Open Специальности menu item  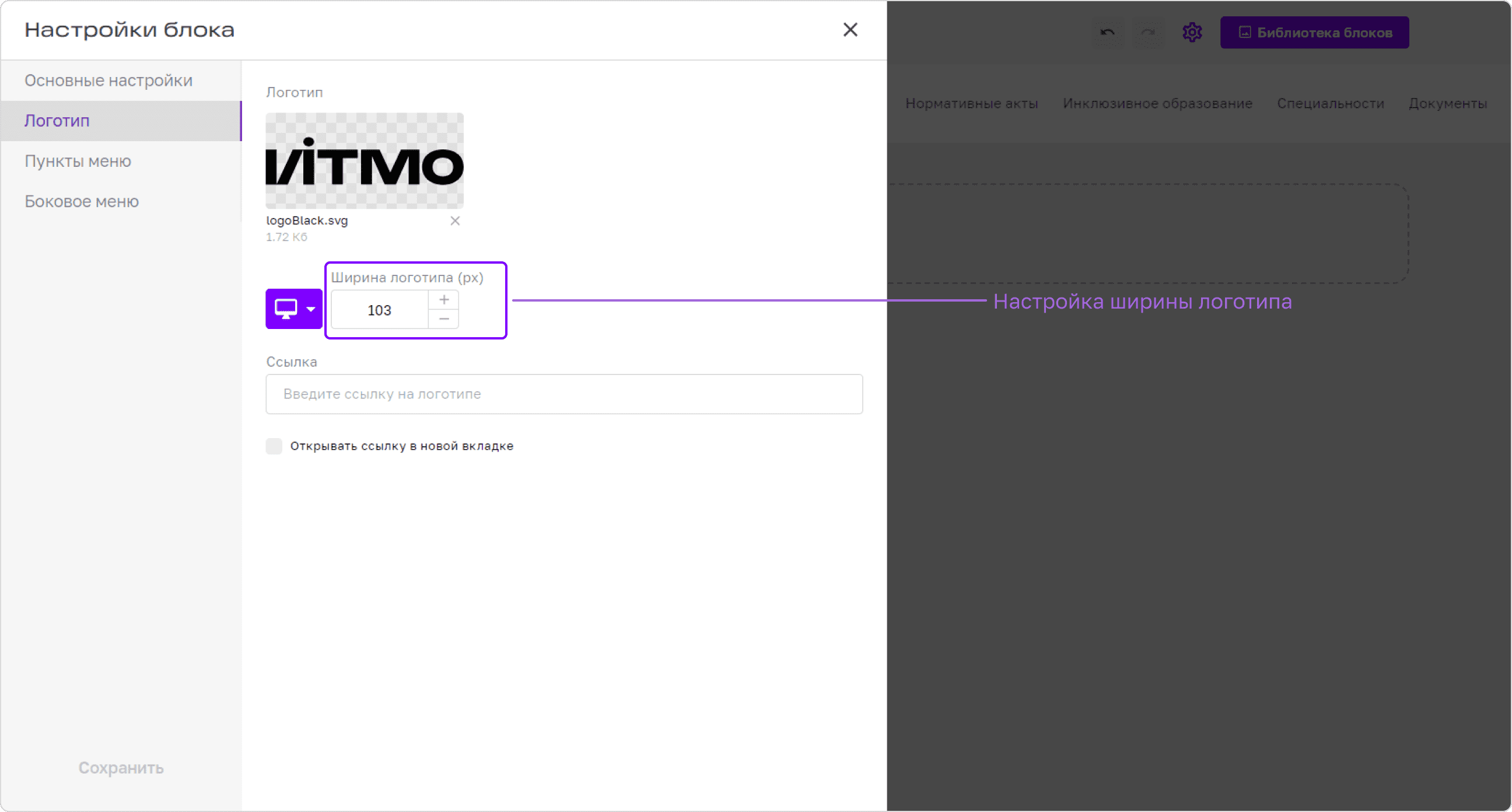pos(1331,103)
